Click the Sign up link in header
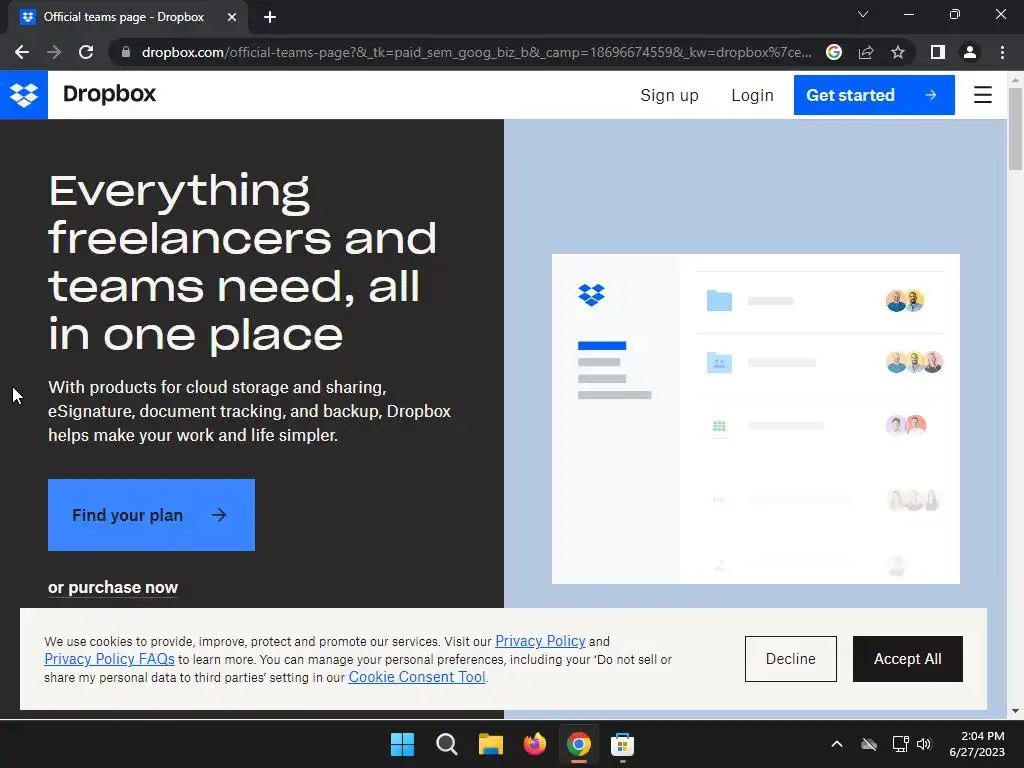Screen dimensions: 1024x768 (x=669, y=95)
